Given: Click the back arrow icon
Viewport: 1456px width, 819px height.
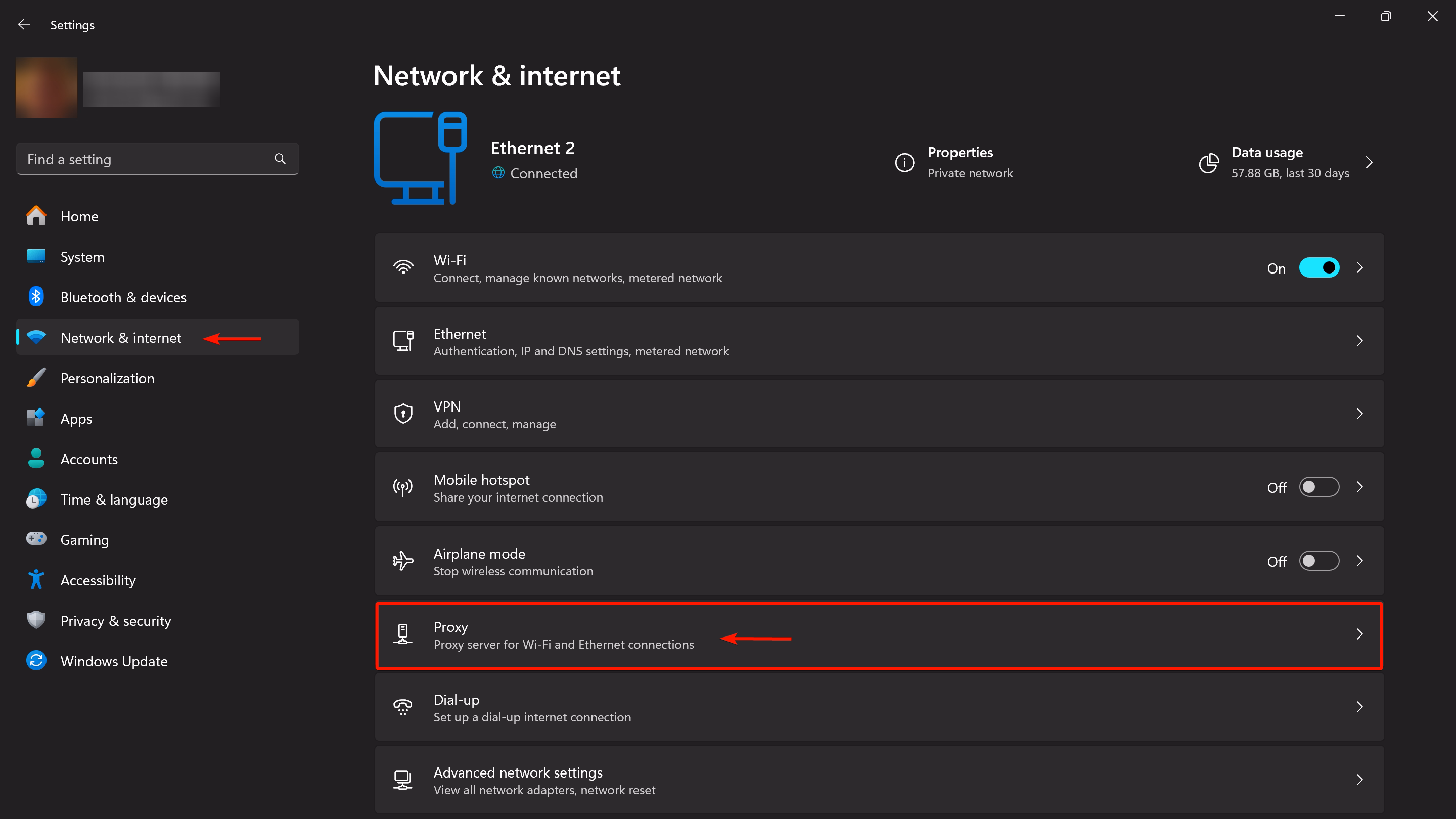Looking at the screenshot, I should click(24, 24).
